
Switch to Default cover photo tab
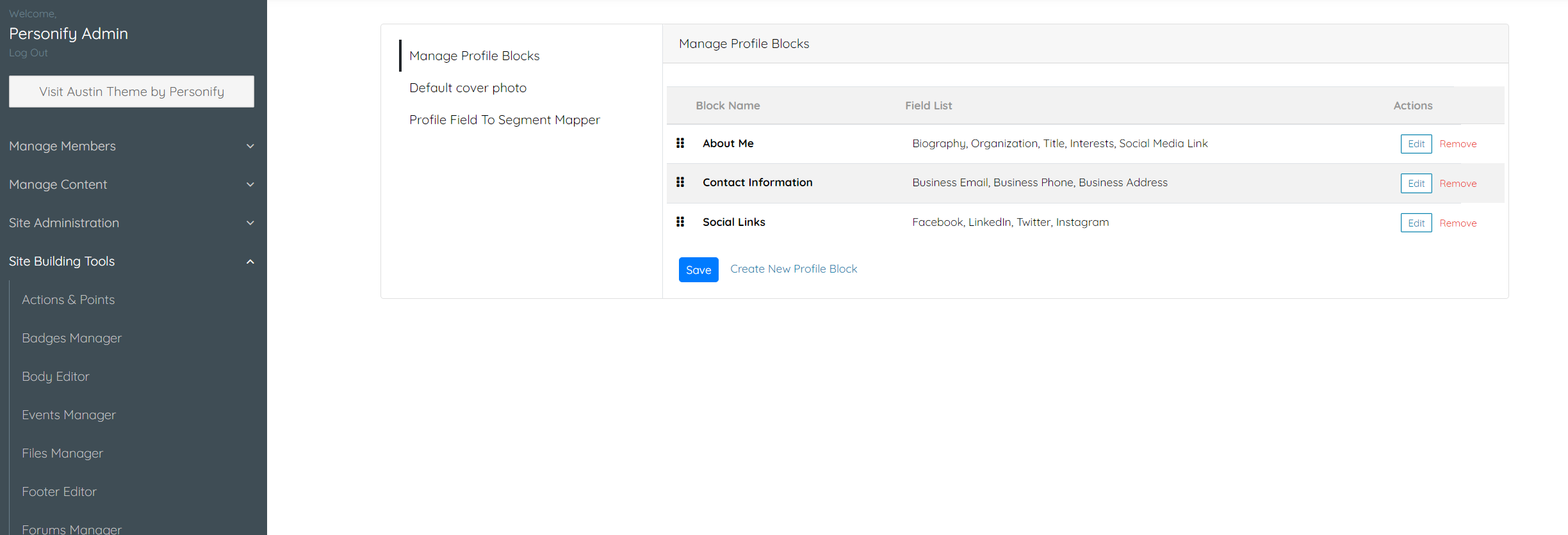pos(468,88)
